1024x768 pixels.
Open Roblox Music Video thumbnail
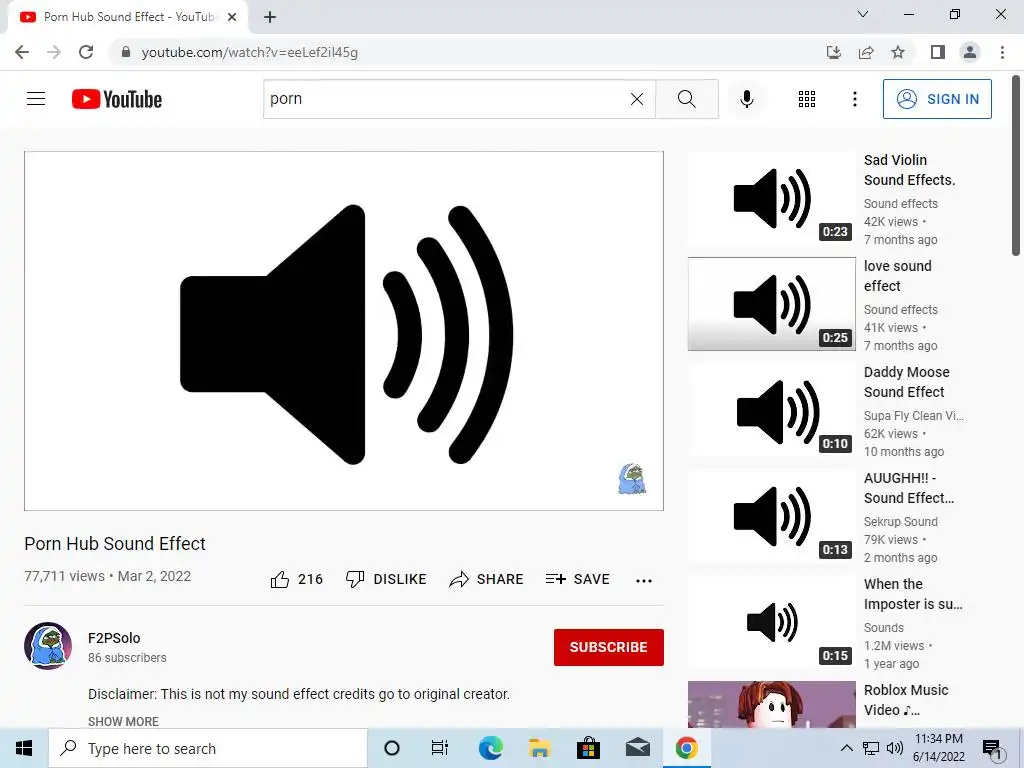[772, 705]
